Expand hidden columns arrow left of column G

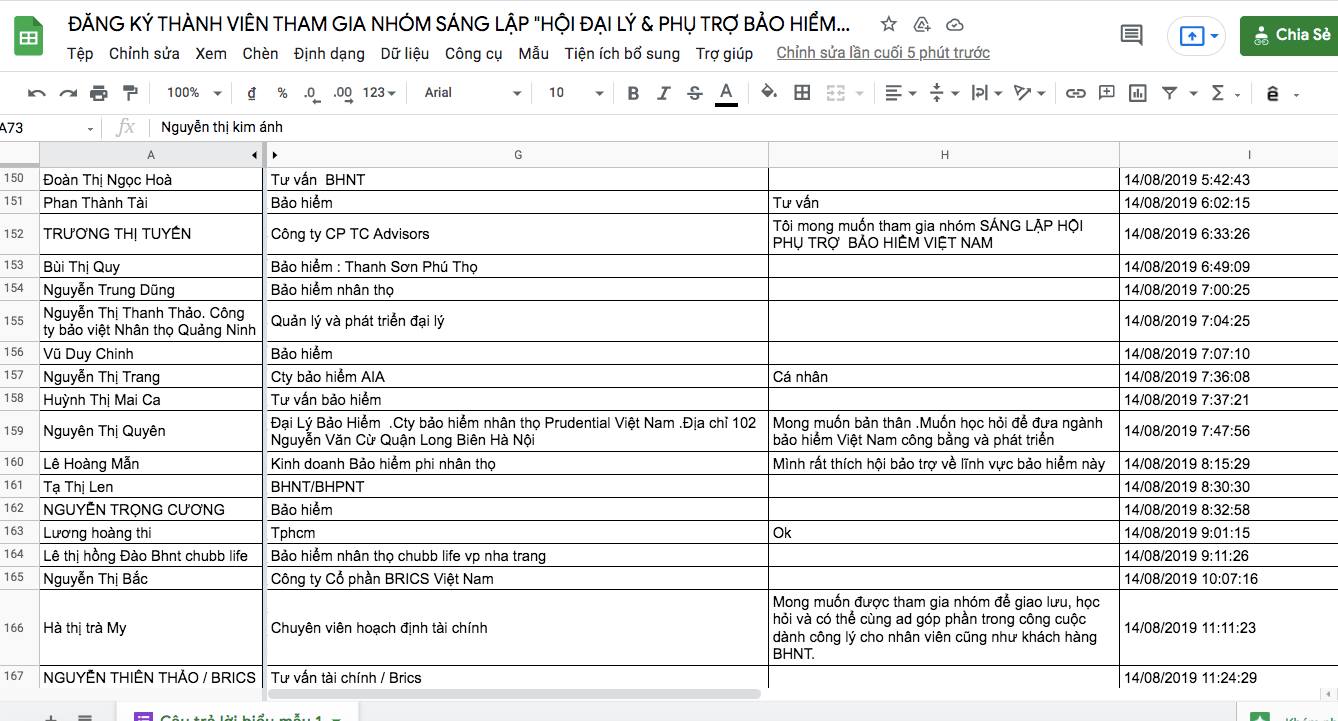coord(275,155)
